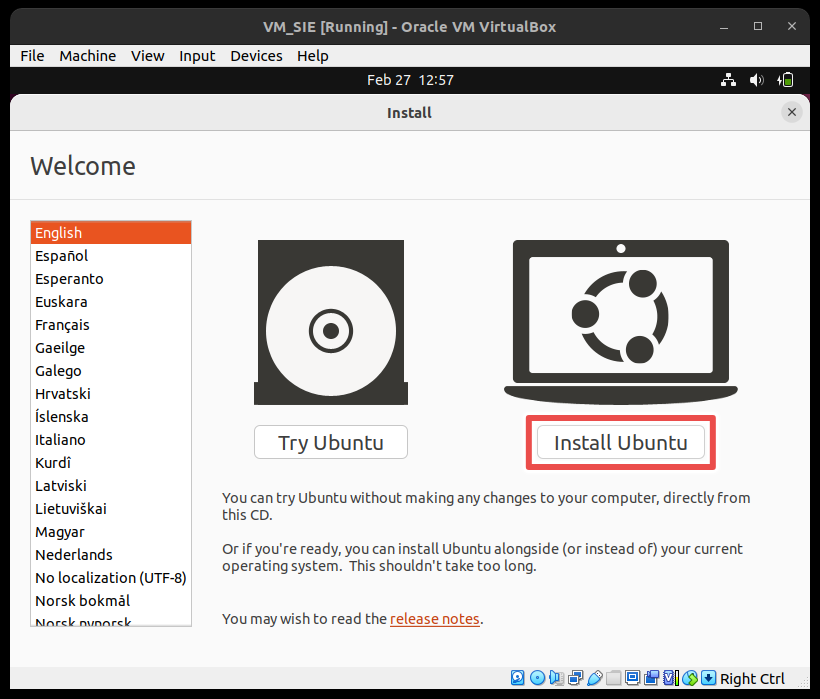The height and width of the screenshot is (699, 820).
Task: Close the Install dialog with the X button
Action: click(792, 112)
